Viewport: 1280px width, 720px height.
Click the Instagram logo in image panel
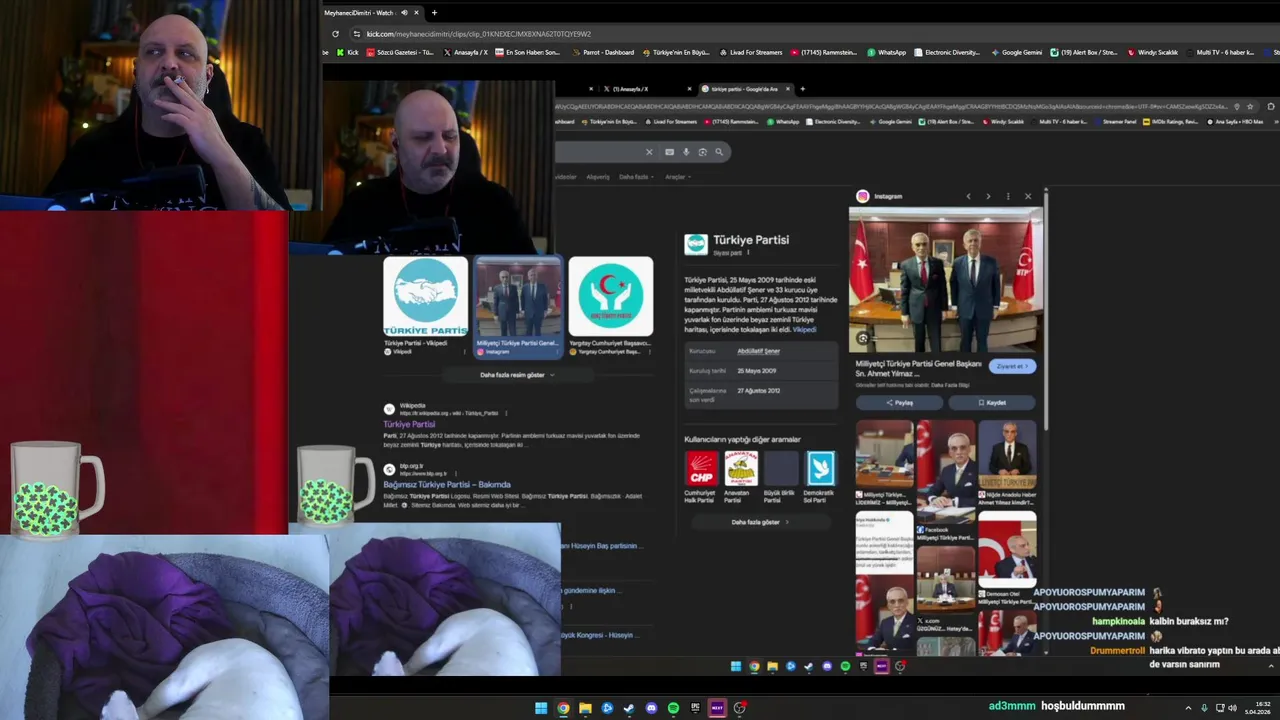(x=862, y=196)
